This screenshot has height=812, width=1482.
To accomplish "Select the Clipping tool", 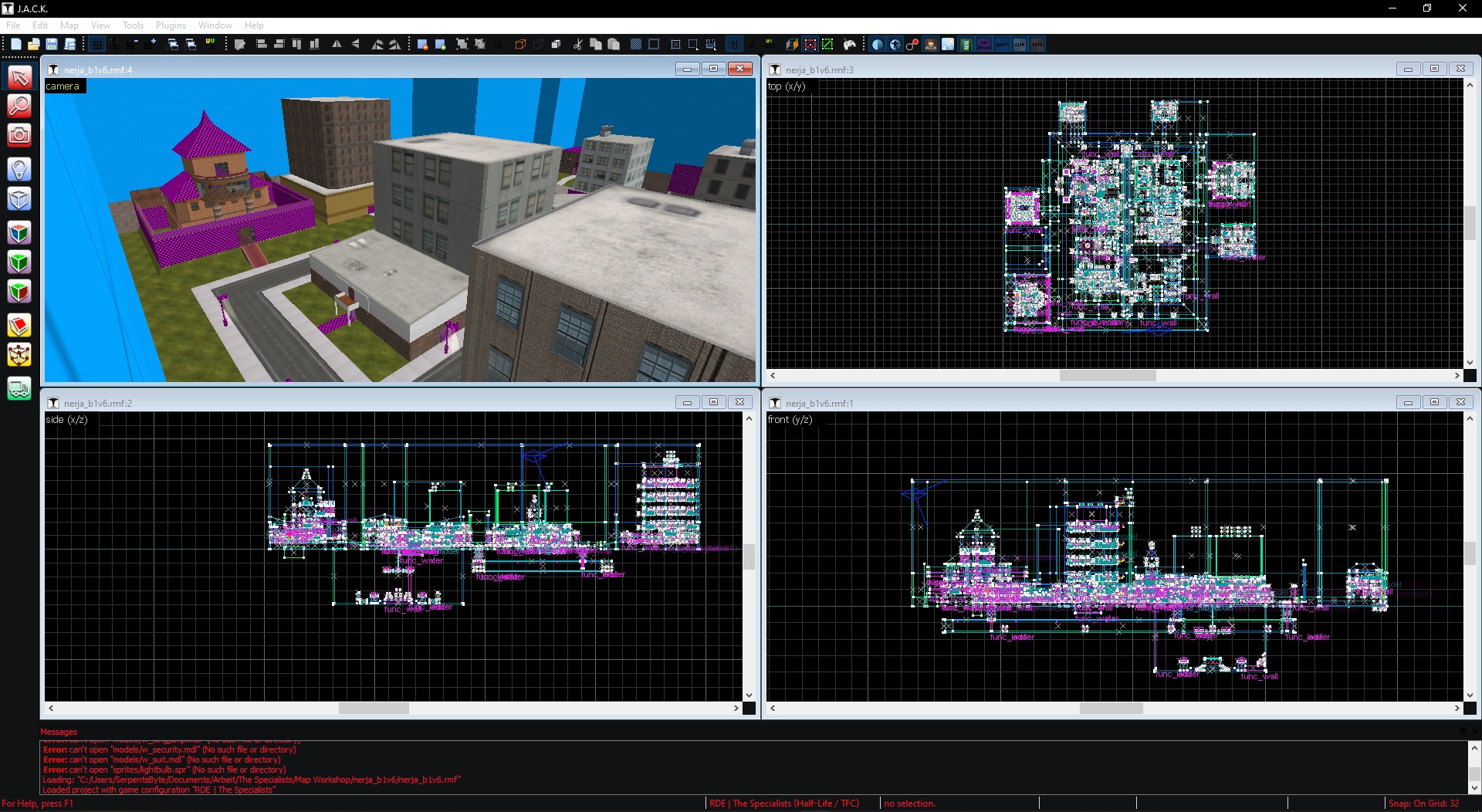I will pos(19,326).
